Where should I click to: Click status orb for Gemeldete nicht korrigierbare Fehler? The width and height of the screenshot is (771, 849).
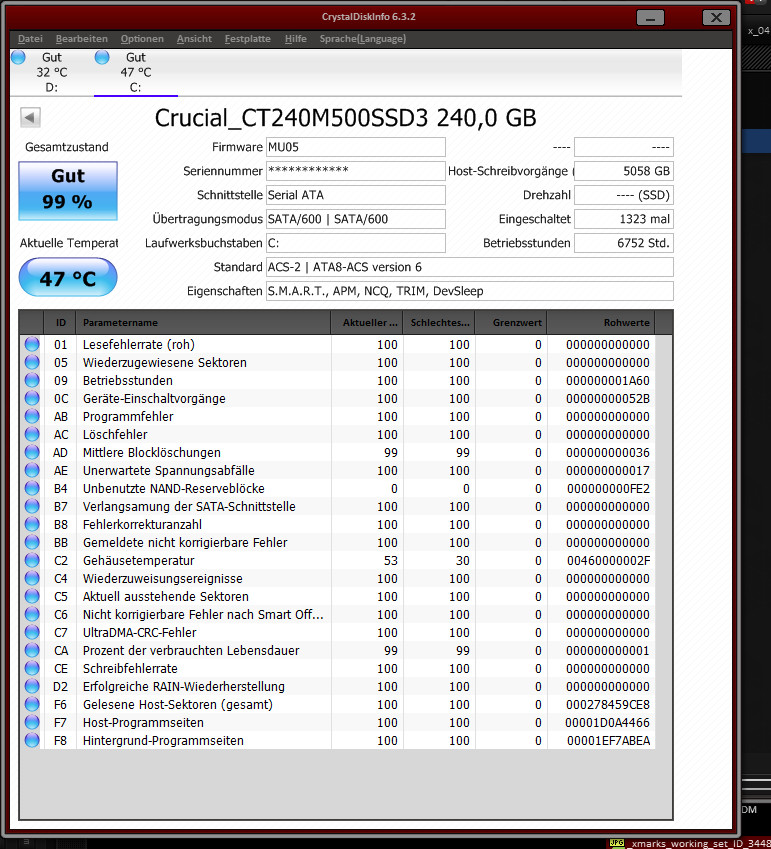[x=32, y=542]
